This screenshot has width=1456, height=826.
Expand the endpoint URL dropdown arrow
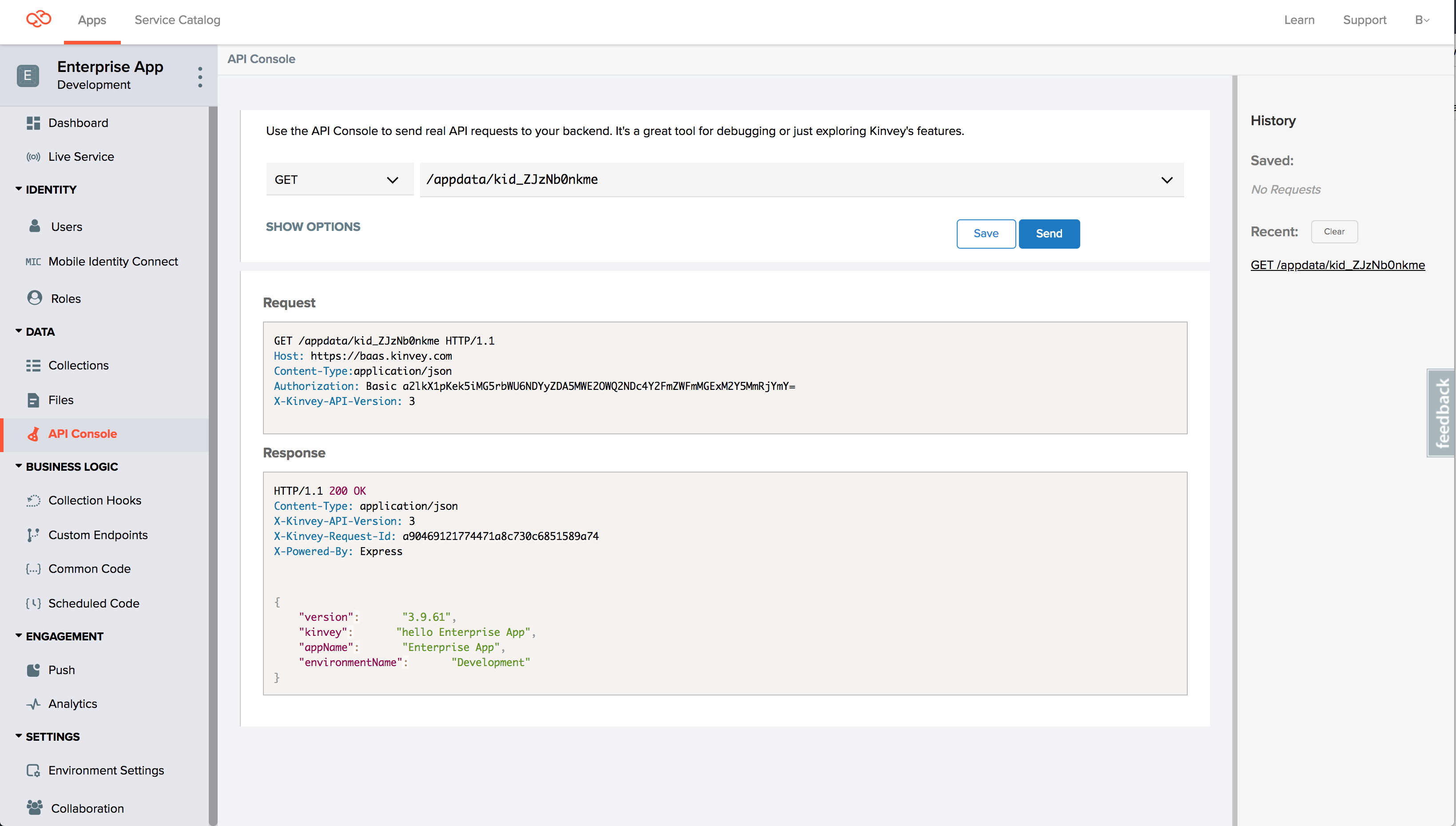point(1166,180)
